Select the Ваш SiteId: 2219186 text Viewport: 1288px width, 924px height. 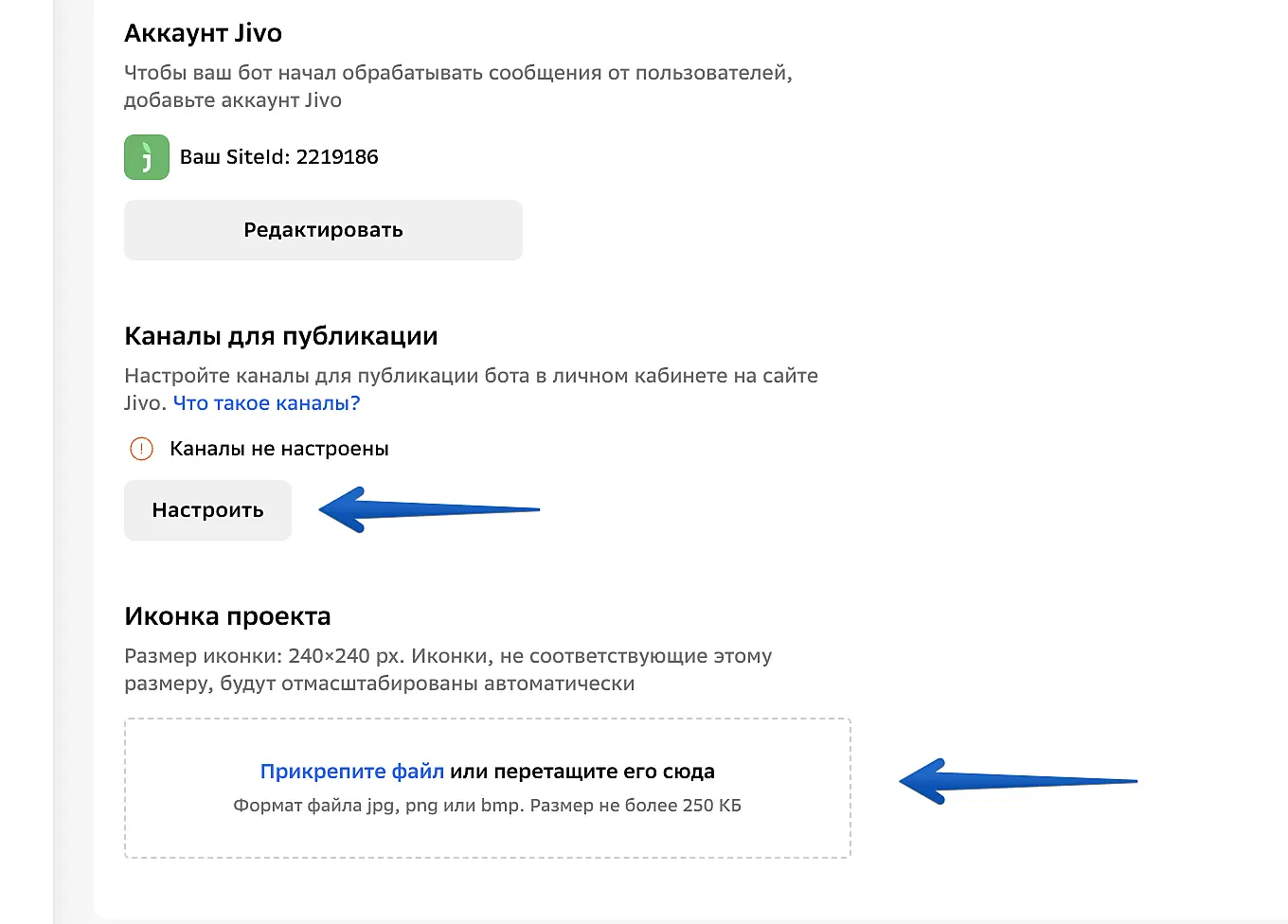[279, 157]
